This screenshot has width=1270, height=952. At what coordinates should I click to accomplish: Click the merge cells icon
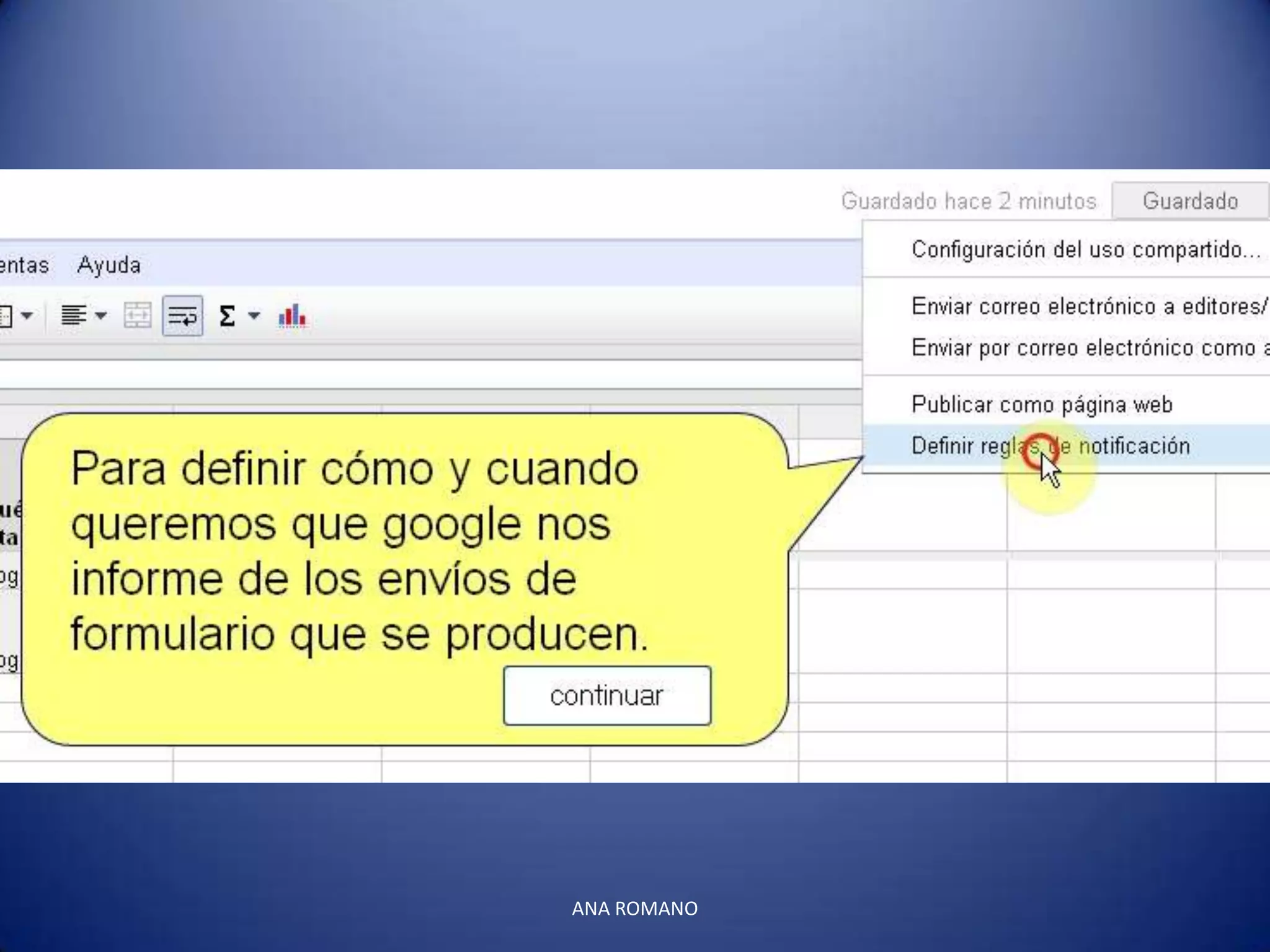(x=137, y=316)
